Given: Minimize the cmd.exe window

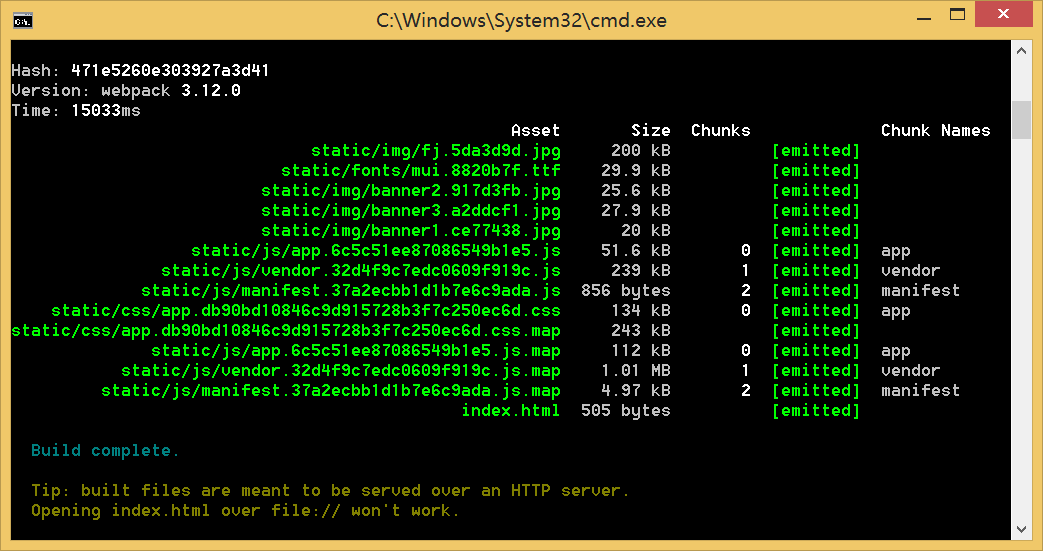Looking at the screenshot, I should (x=923, y=18).
